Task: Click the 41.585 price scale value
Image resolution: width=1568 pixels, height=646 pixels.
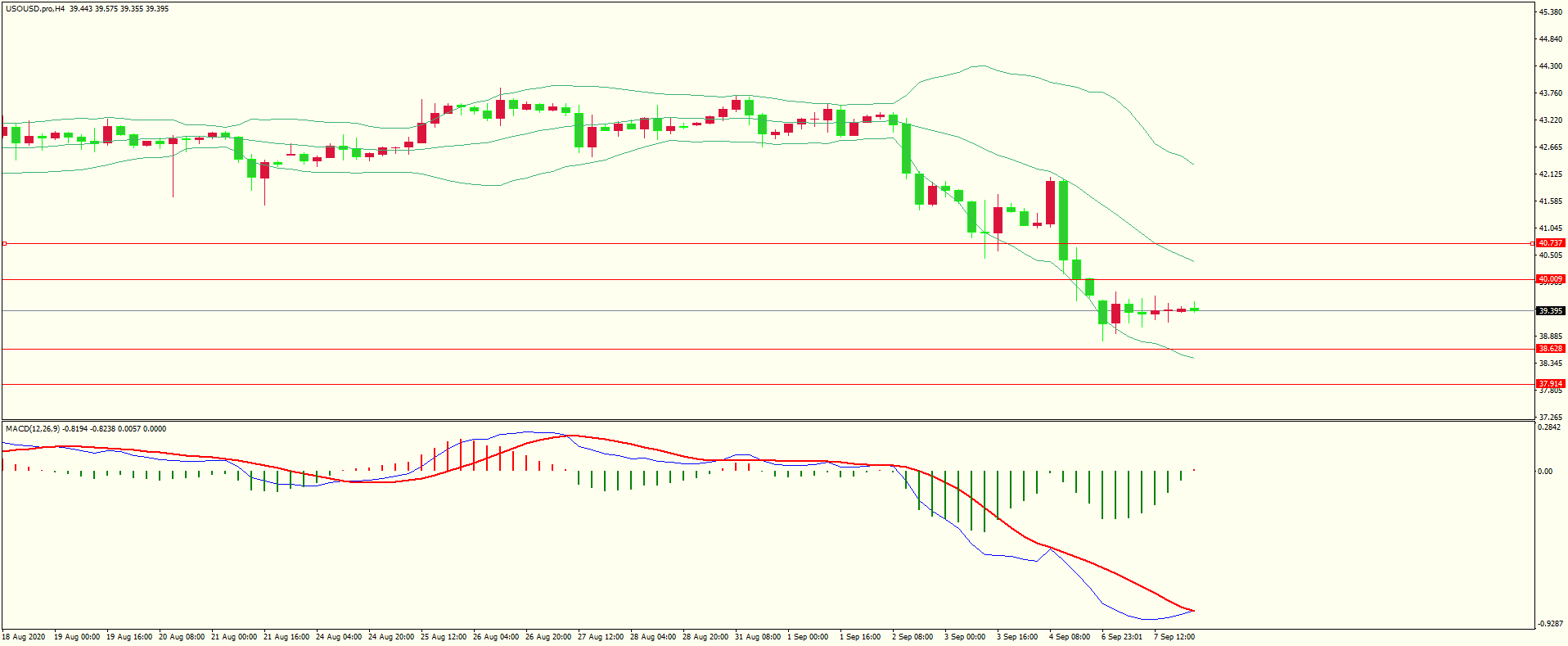Action: (x=1550, y=201)
